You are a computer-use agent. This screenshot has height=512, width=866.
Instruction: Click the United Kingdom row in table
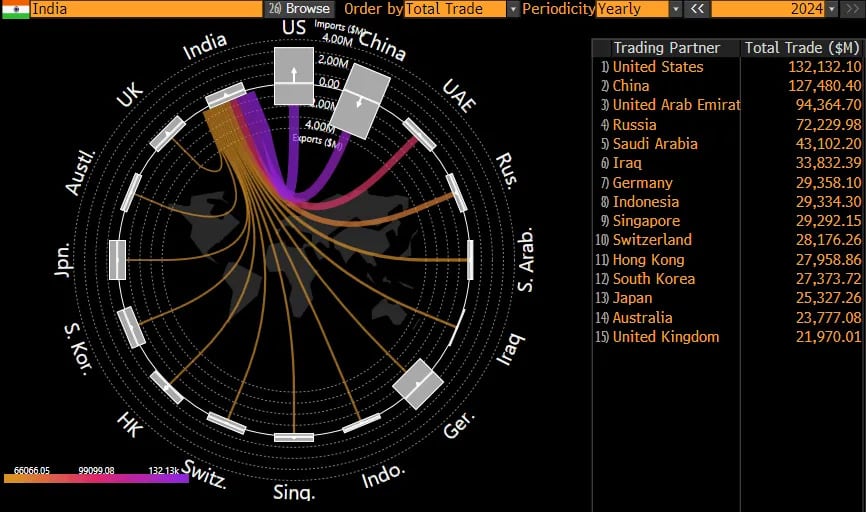click(x=665, y=337)
